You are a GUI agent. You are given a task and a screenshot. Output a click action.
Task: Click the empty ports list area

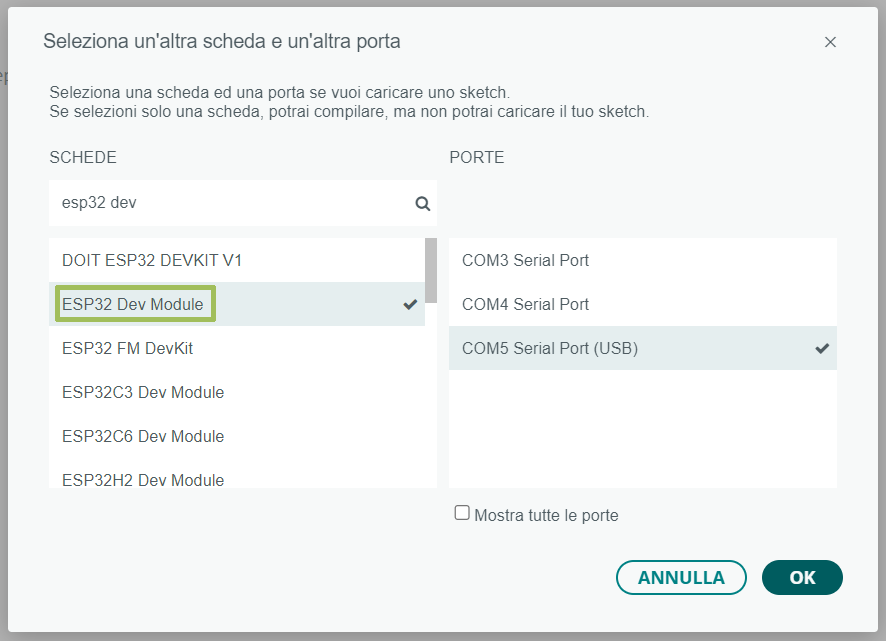click(642, 429)
